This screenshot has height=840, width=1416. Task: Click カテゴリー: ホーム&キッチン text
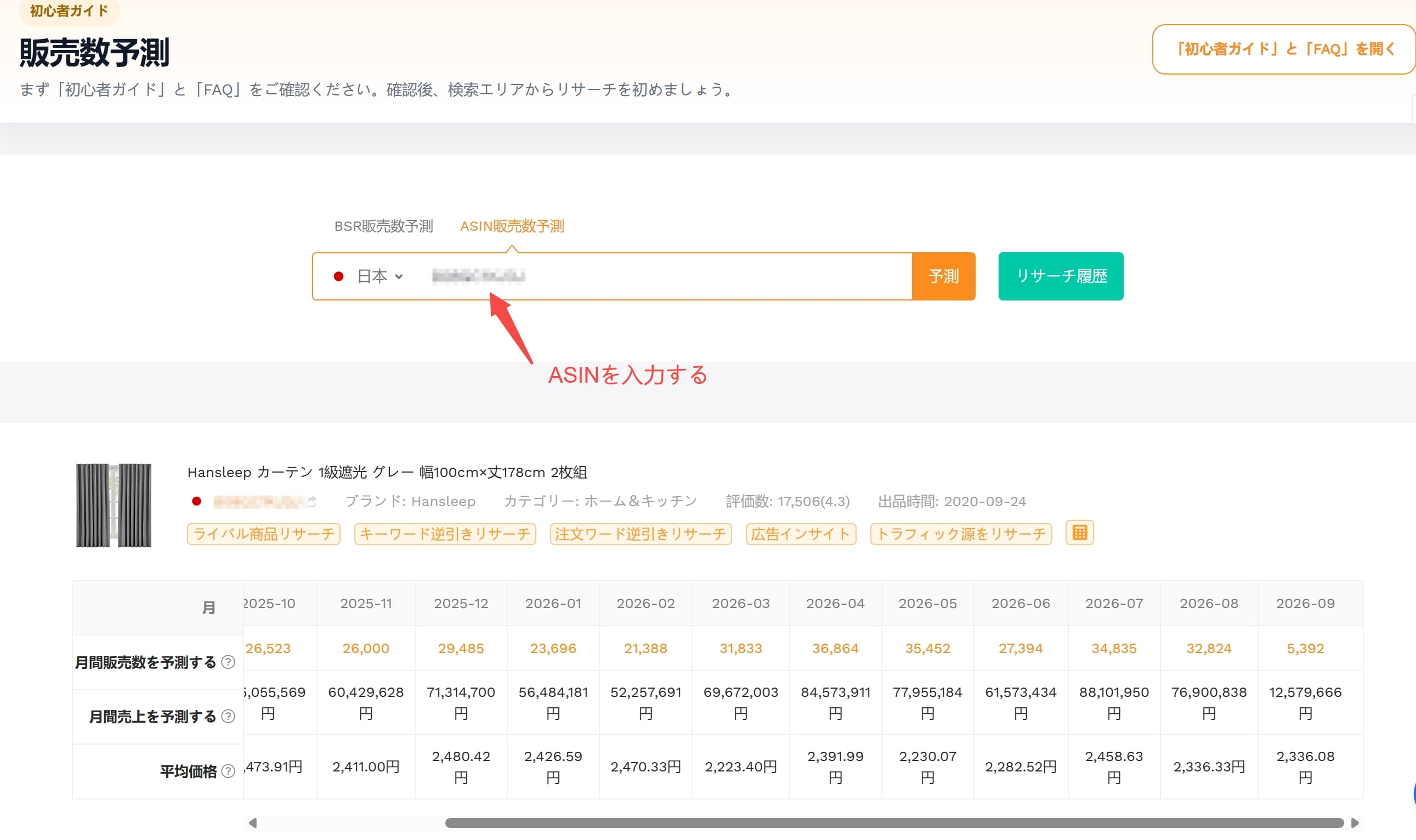pos(600,501)
